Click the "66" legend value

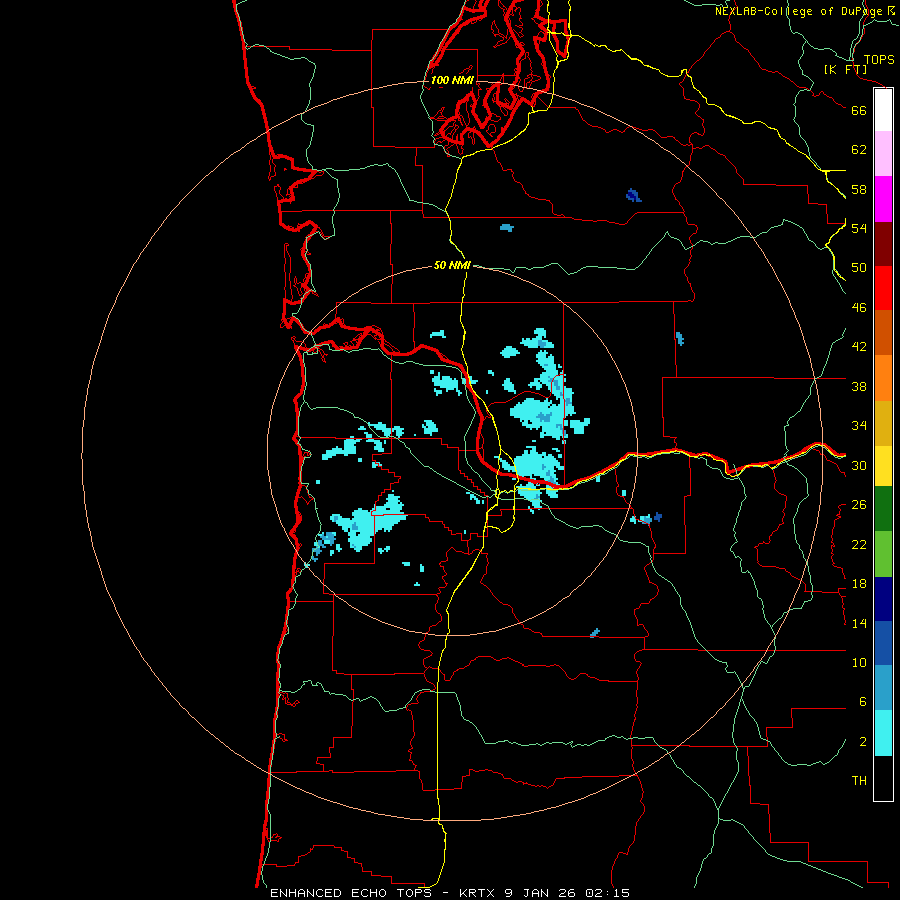[859, 110]
